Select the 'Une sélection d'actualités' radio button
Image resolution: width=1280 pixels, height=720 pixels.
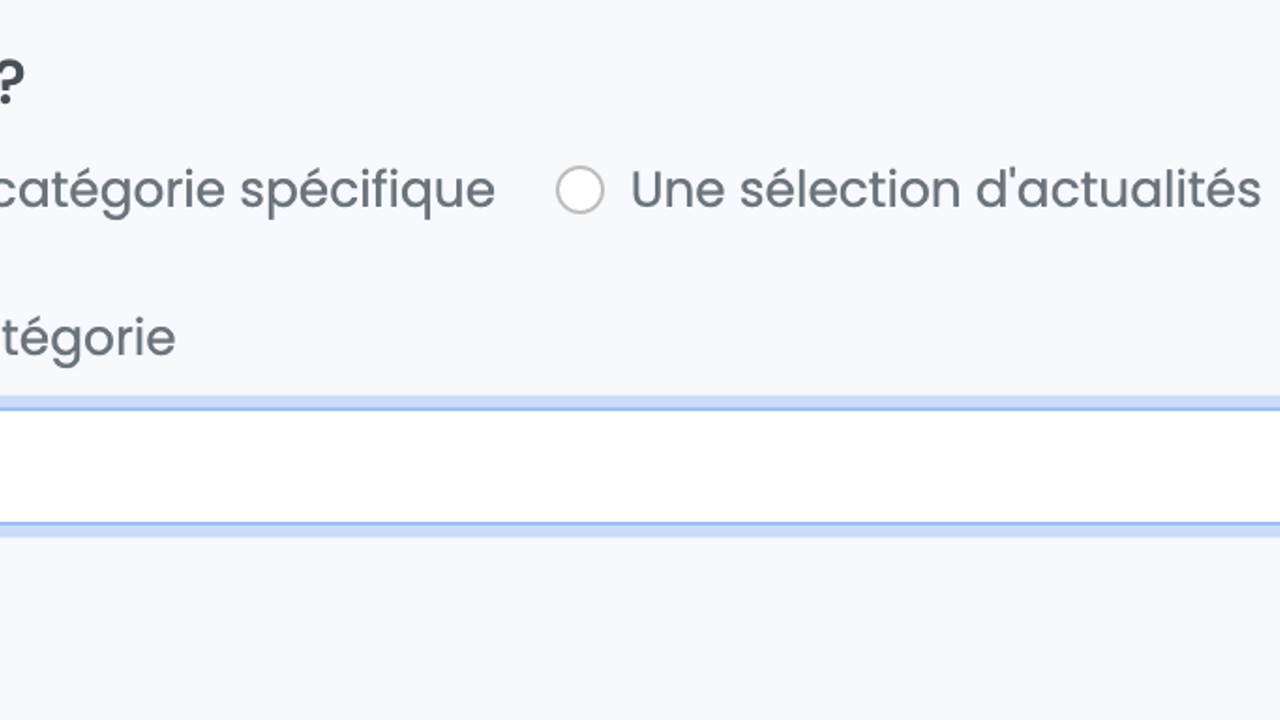[x=580, y=190]
